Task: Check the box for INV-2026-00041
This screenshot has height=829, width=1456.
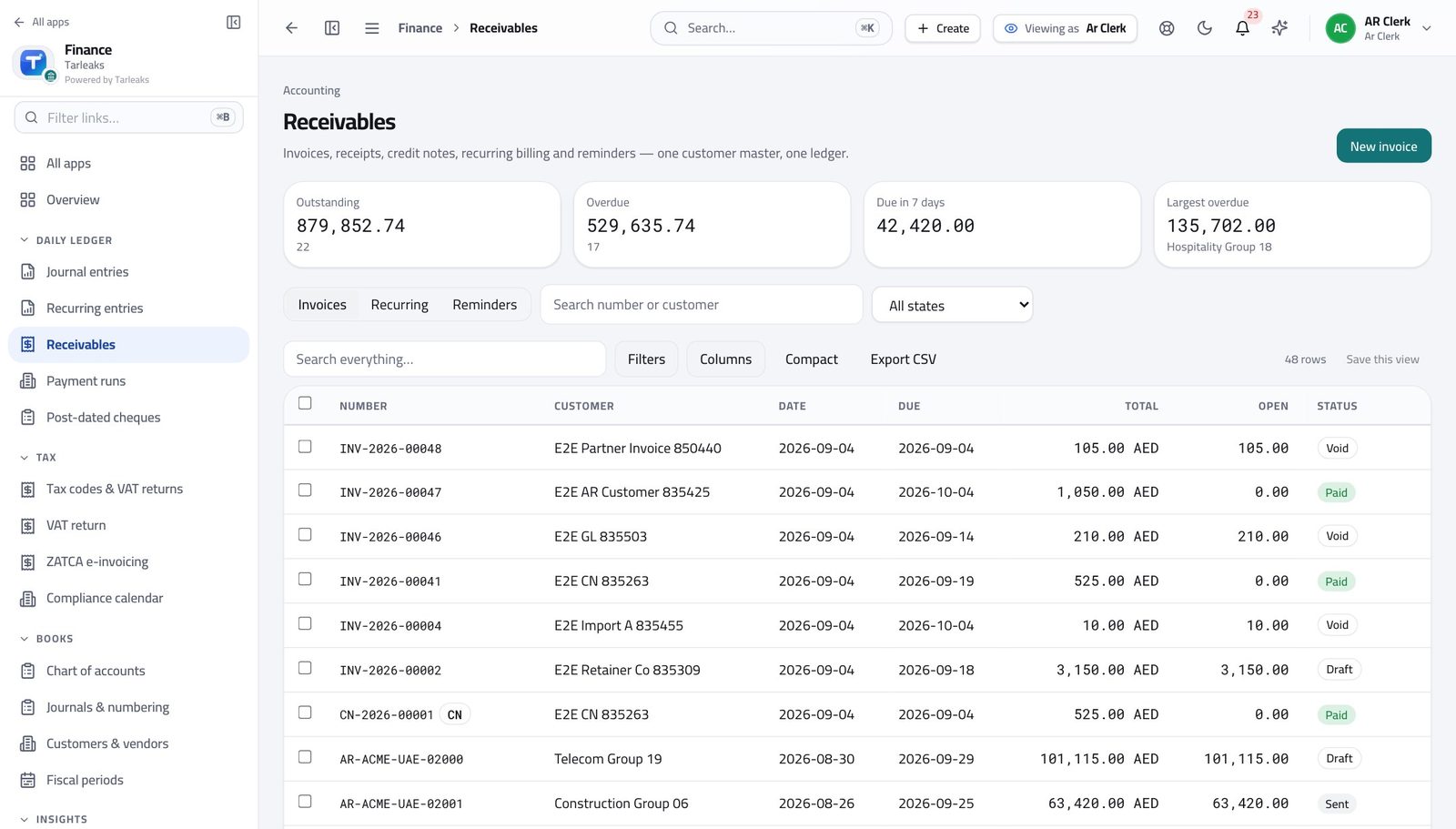Action: [305, 580]
